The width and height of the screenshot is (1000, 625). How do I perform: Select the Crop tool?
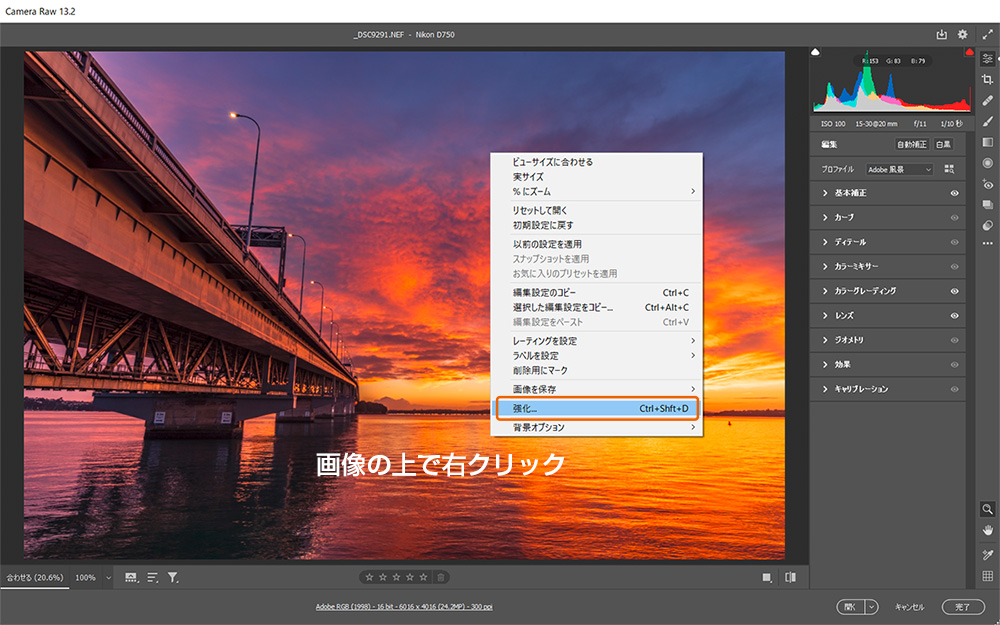tap(987, 80)
